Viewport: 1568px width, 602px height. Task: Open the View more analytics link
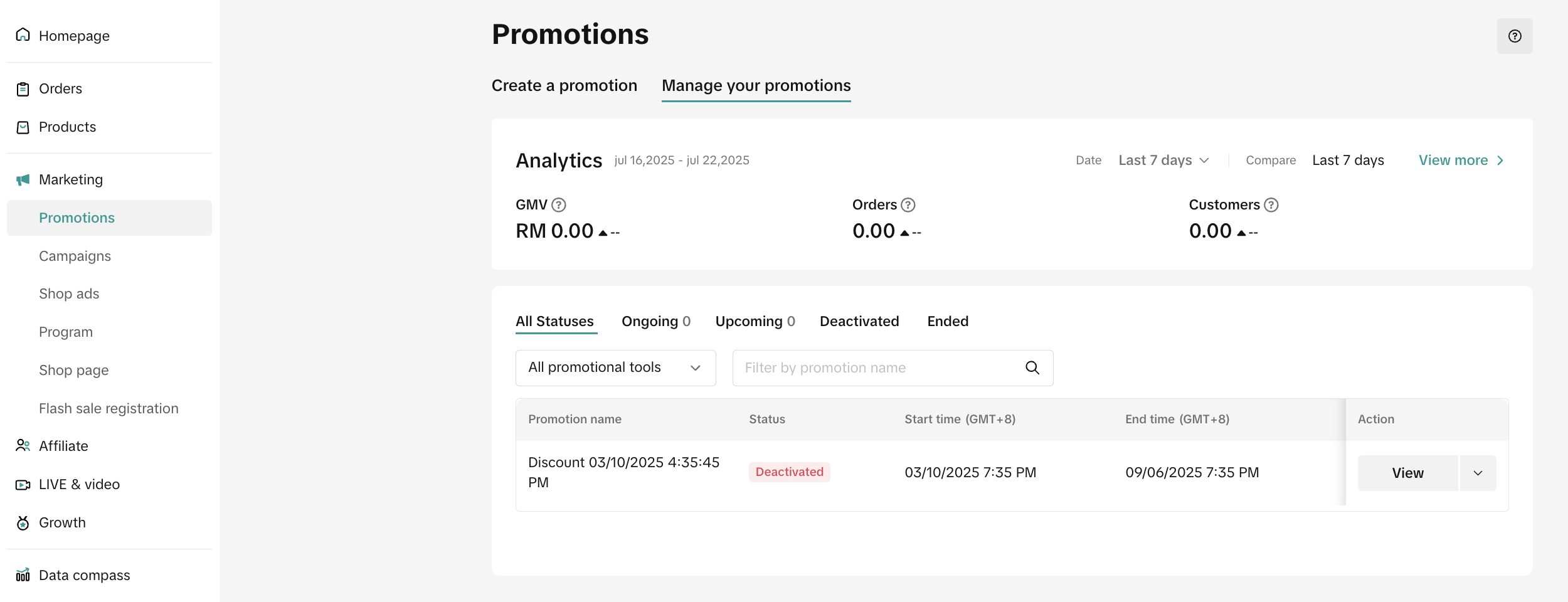(x=1461, y=161)
